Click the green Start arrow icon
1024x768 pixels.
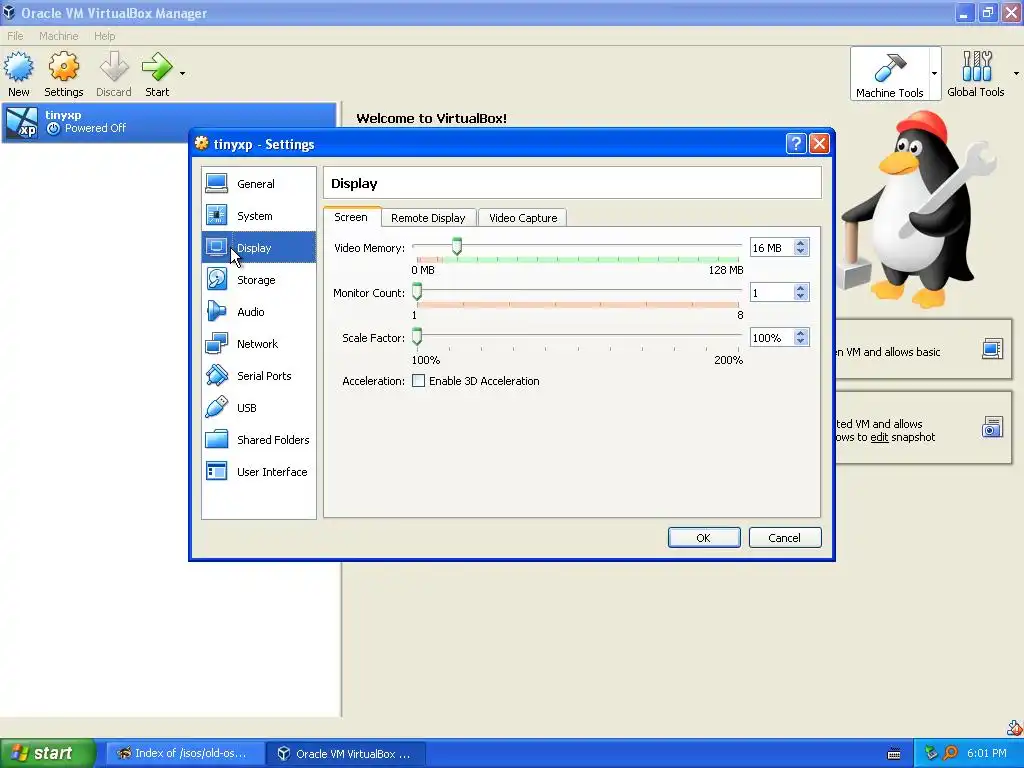click(157, 67)
